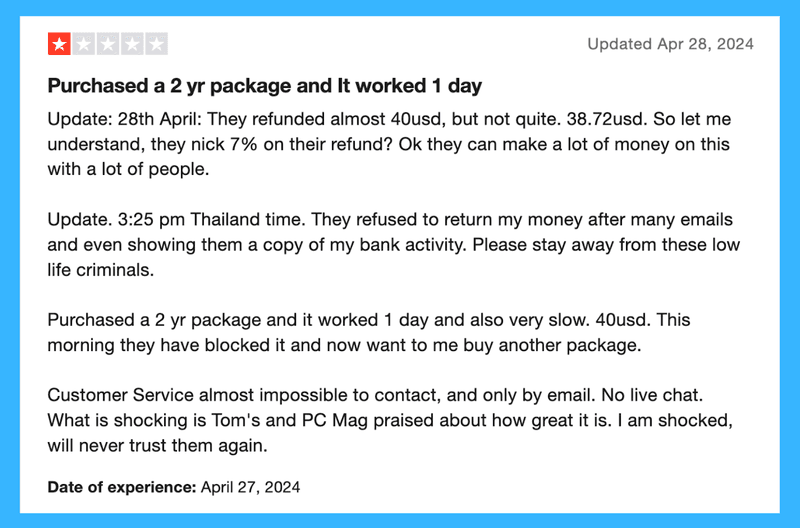Click the red filled first star

[x=59, y=44]
